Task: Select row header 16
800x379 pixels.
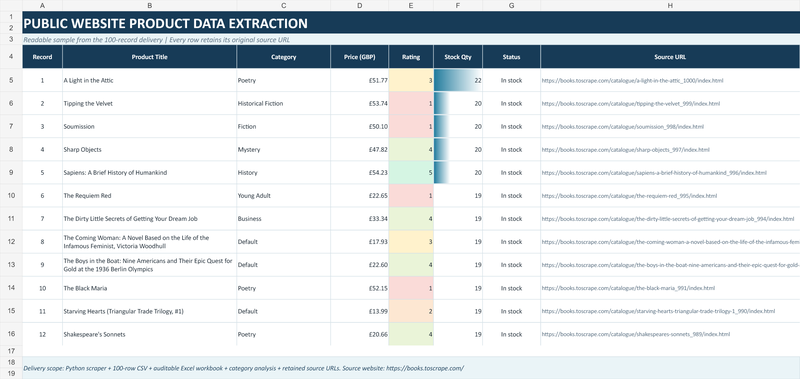Action: point(11,334)
